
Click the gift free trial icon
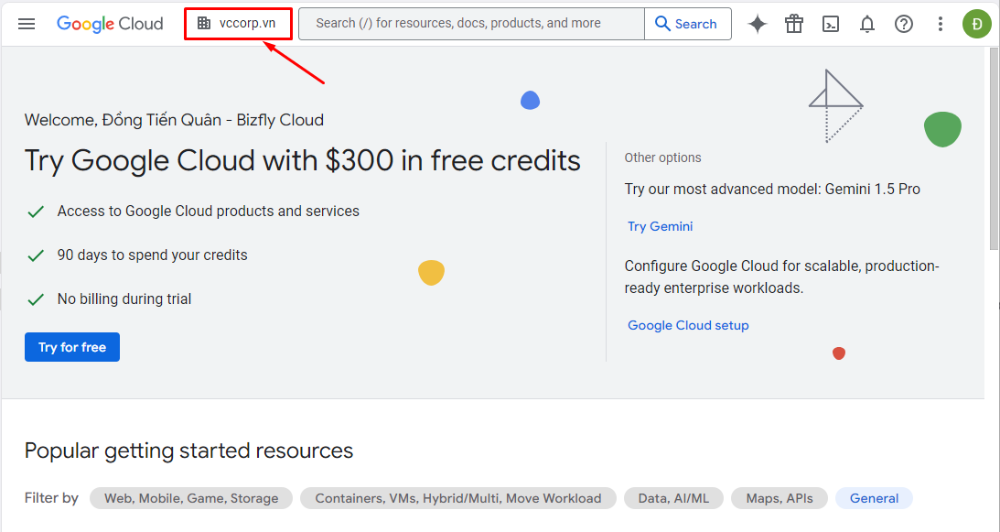pyautogui.click(x=794, y=24)
